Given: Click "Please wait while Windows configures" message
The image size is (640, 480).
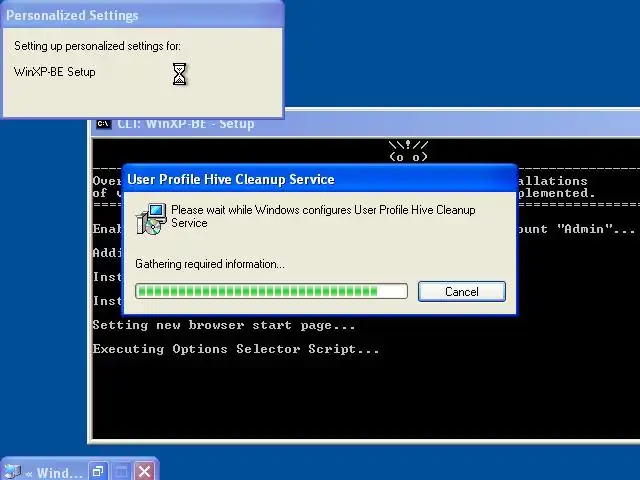Looking at the screenshot, I should click(x=323, y=216).
